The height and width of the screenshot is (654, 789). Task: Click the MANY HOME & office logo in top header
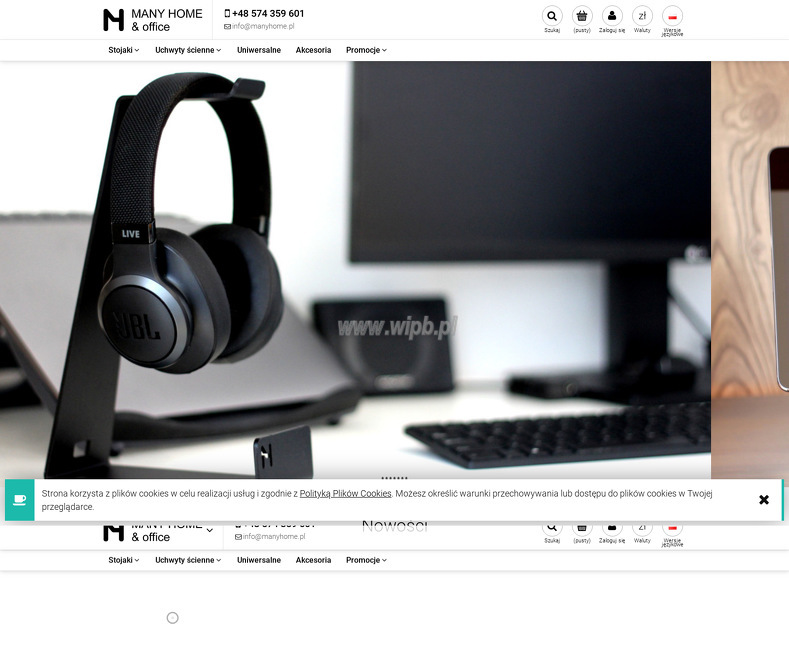(153, 20)
